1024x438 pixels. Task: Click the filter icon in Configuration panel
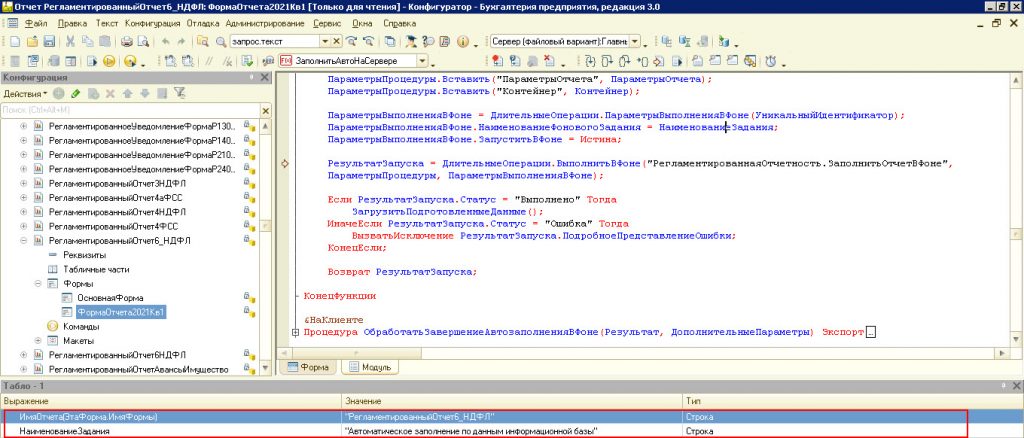pyautogui.click(x=181, y=93)
